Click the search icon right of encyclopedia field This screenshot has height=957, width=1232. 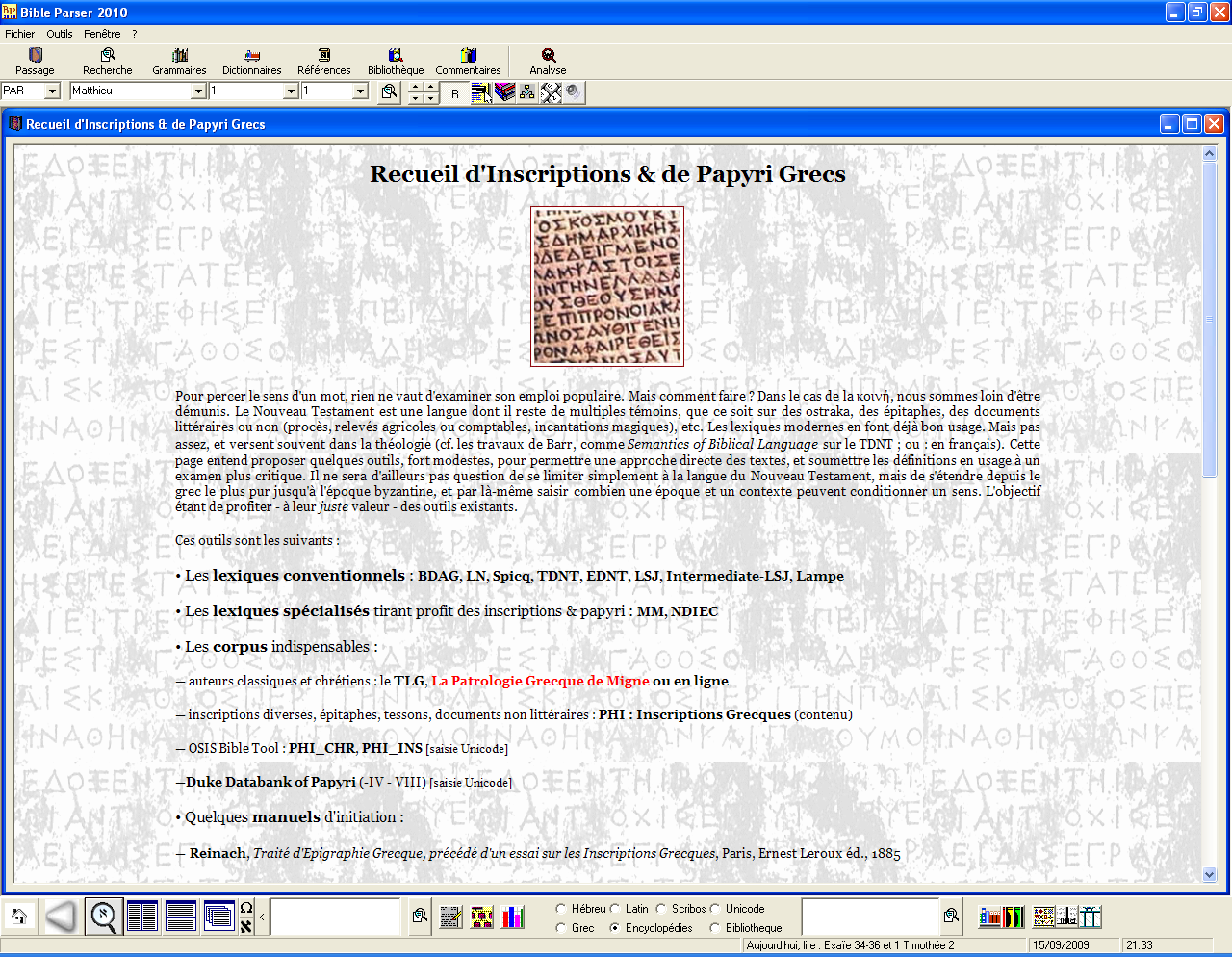click(x=951, y=917)
